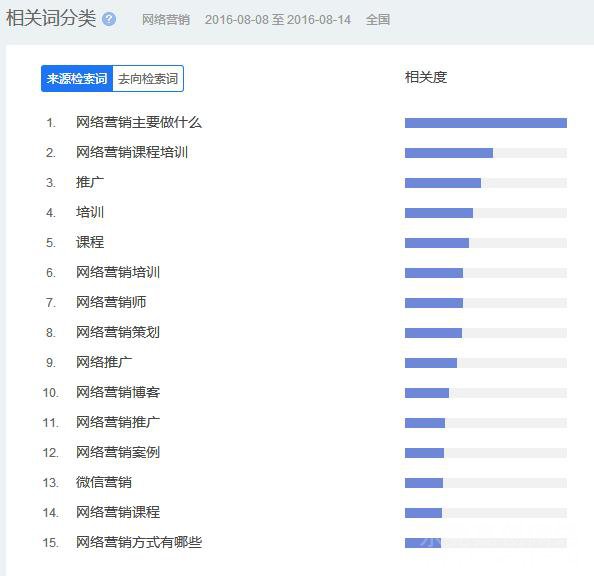Select keyword 网络营销案例
Image resolution: width=594 pixels, height=576 pixels.
118,452
